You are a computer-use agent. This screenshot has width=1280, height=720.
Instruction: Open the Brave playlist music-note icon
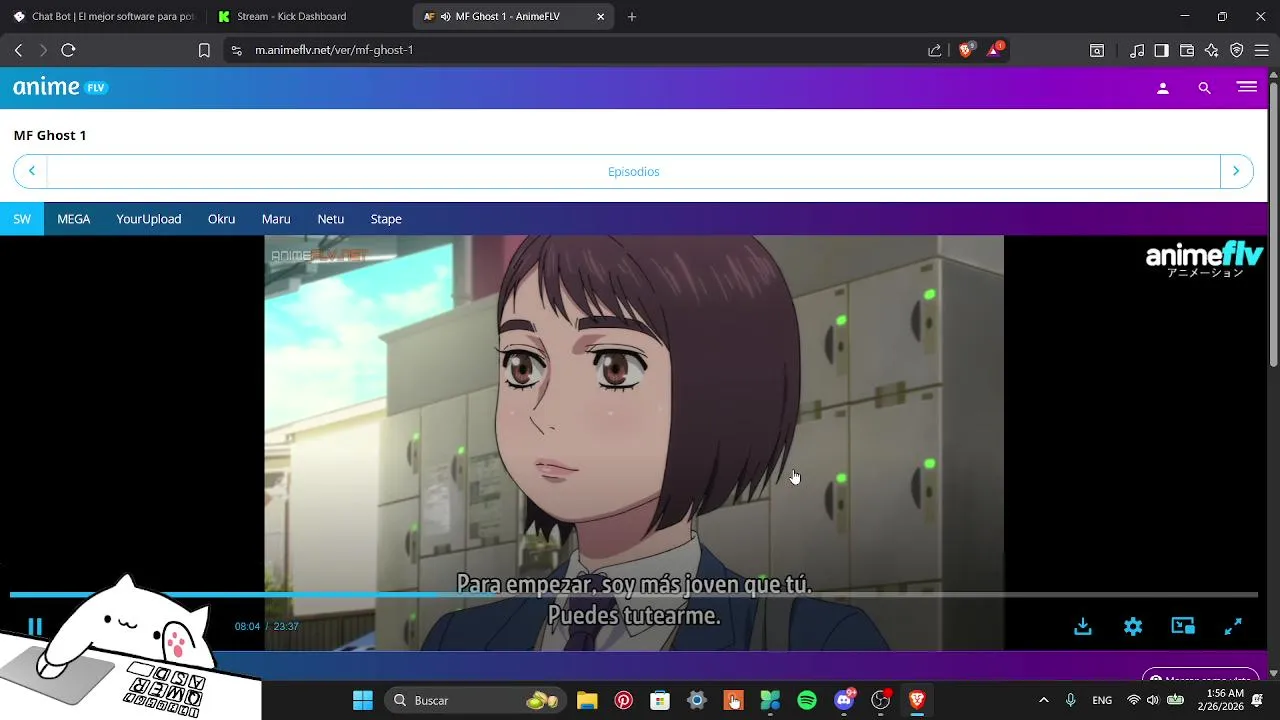click(x=1137, y=50)
